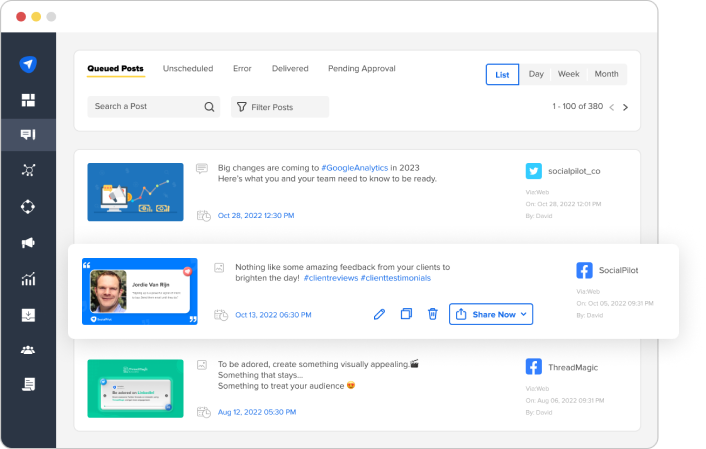Image resolution: width=706 pixels, height=449 pixels.
Task: Click the schedule calendar icon beside Oct 28 date
Action: [x=204, y=216]
